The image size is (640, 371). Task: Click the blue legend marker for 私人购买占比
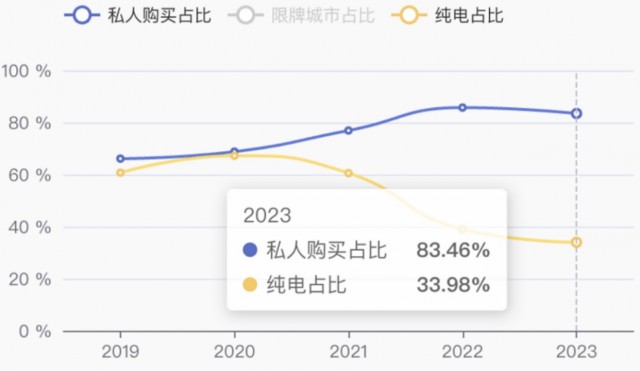(x=82, y=16)
